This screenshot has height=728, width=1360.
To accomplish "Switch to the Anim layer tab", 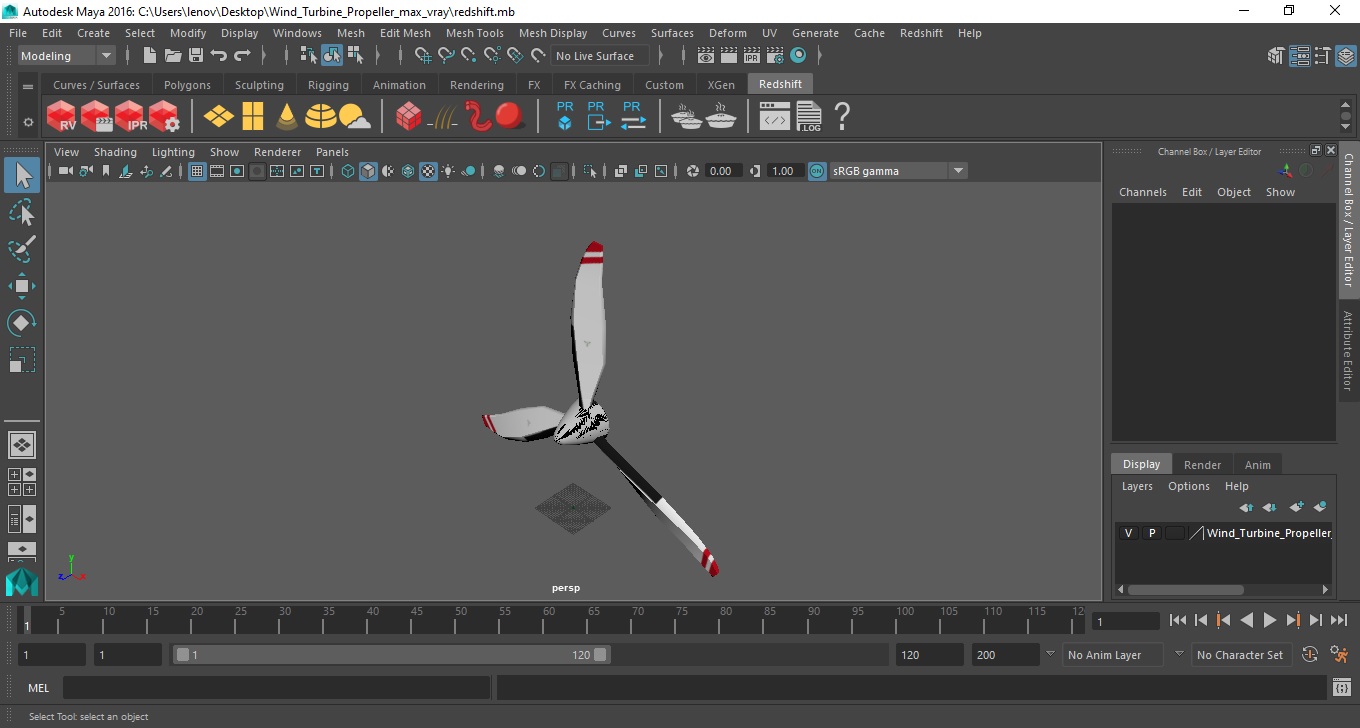I will pyautogui.click(x=1257, y=464).
